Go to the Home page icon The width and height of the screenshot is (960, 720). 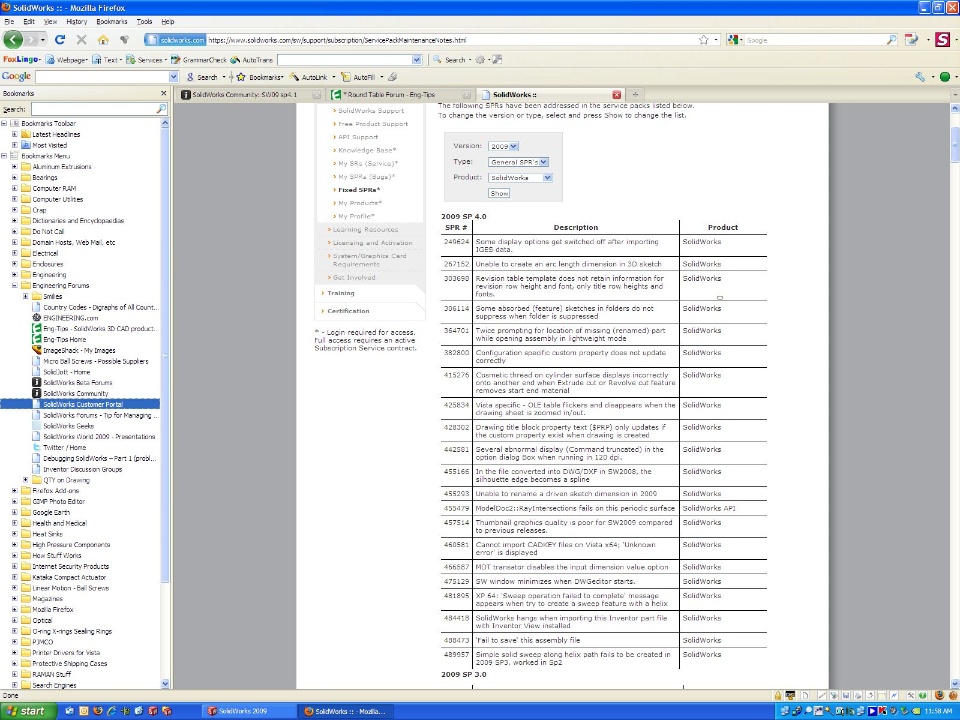103,40
